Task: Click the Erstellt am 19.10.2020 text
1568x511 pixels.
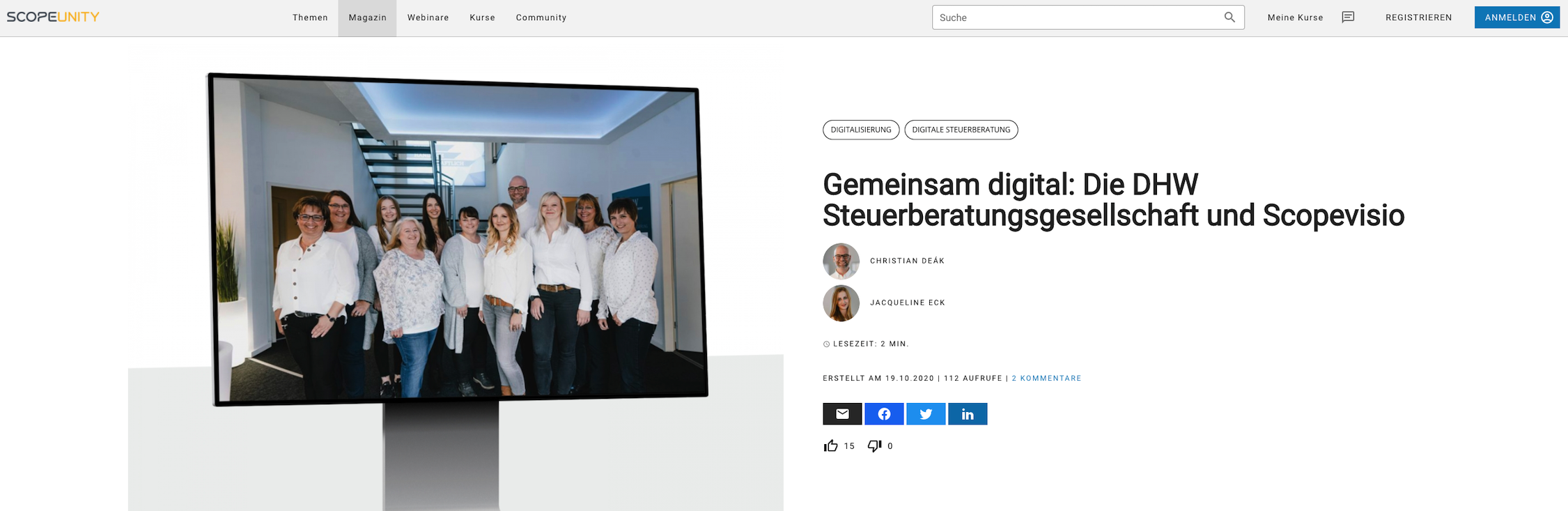Action: point(878,379)
